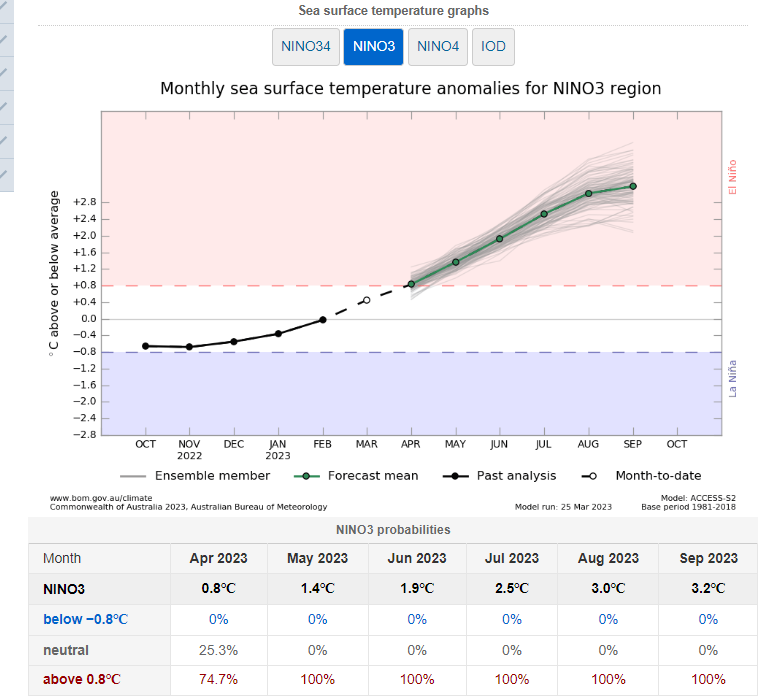The width and height of the screenshot is (768, 697).
Task: Click the Jun 2023 column header
Action: coord(417,558)
